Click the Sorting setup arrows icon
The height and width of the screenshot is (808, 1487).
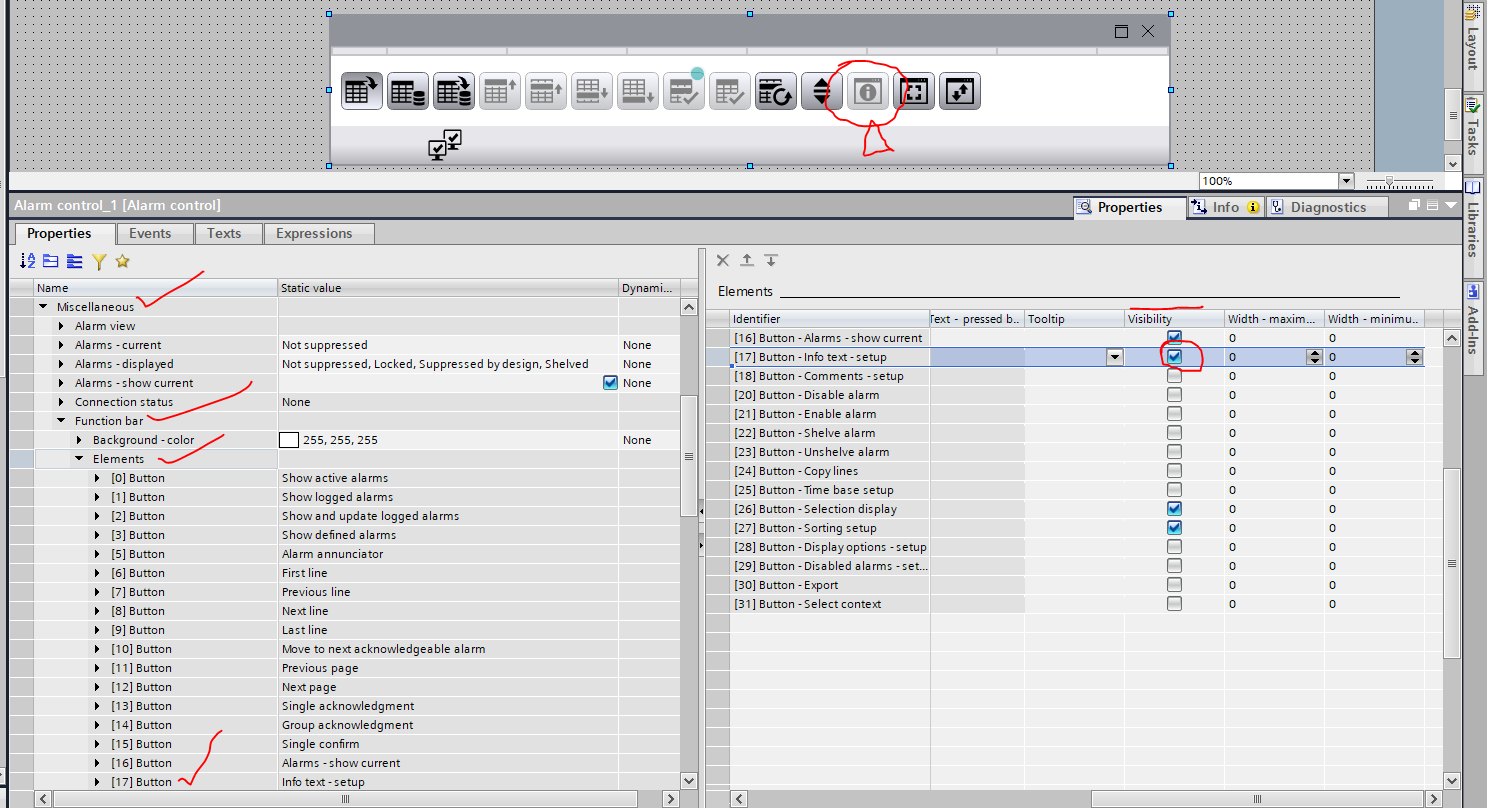[821, 91]
